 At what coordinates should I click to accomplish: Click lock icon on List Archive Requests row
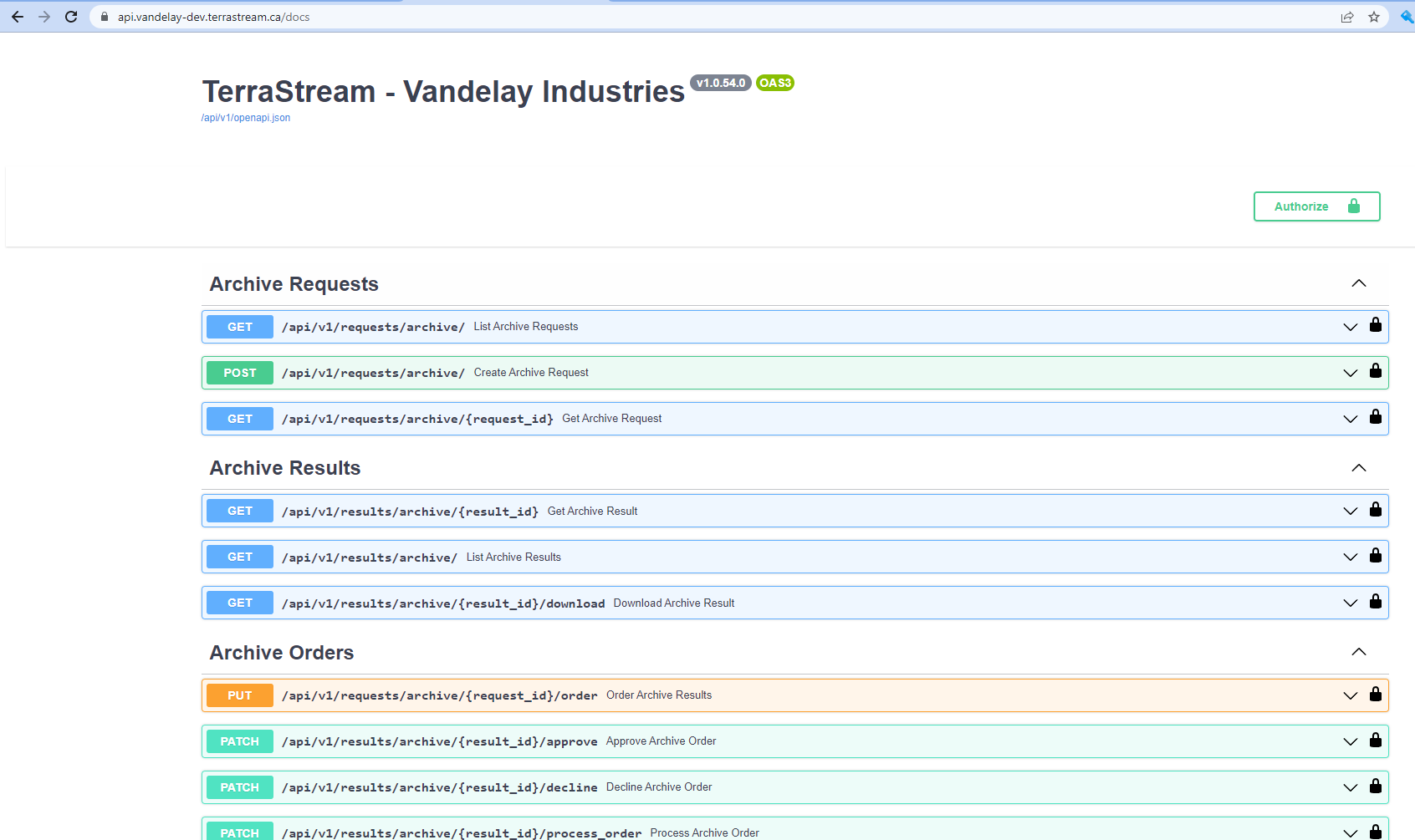click(1376, 325)
